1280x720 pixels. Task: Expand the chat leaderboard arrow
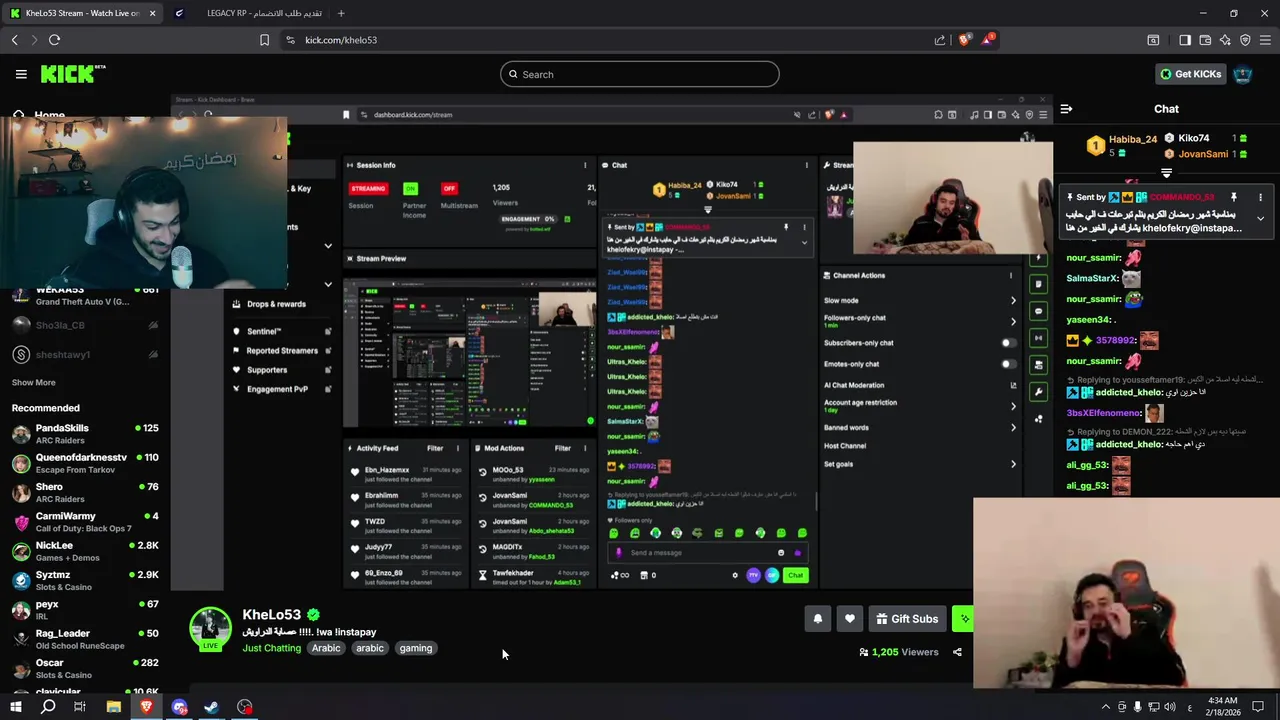coord(1166,173)
